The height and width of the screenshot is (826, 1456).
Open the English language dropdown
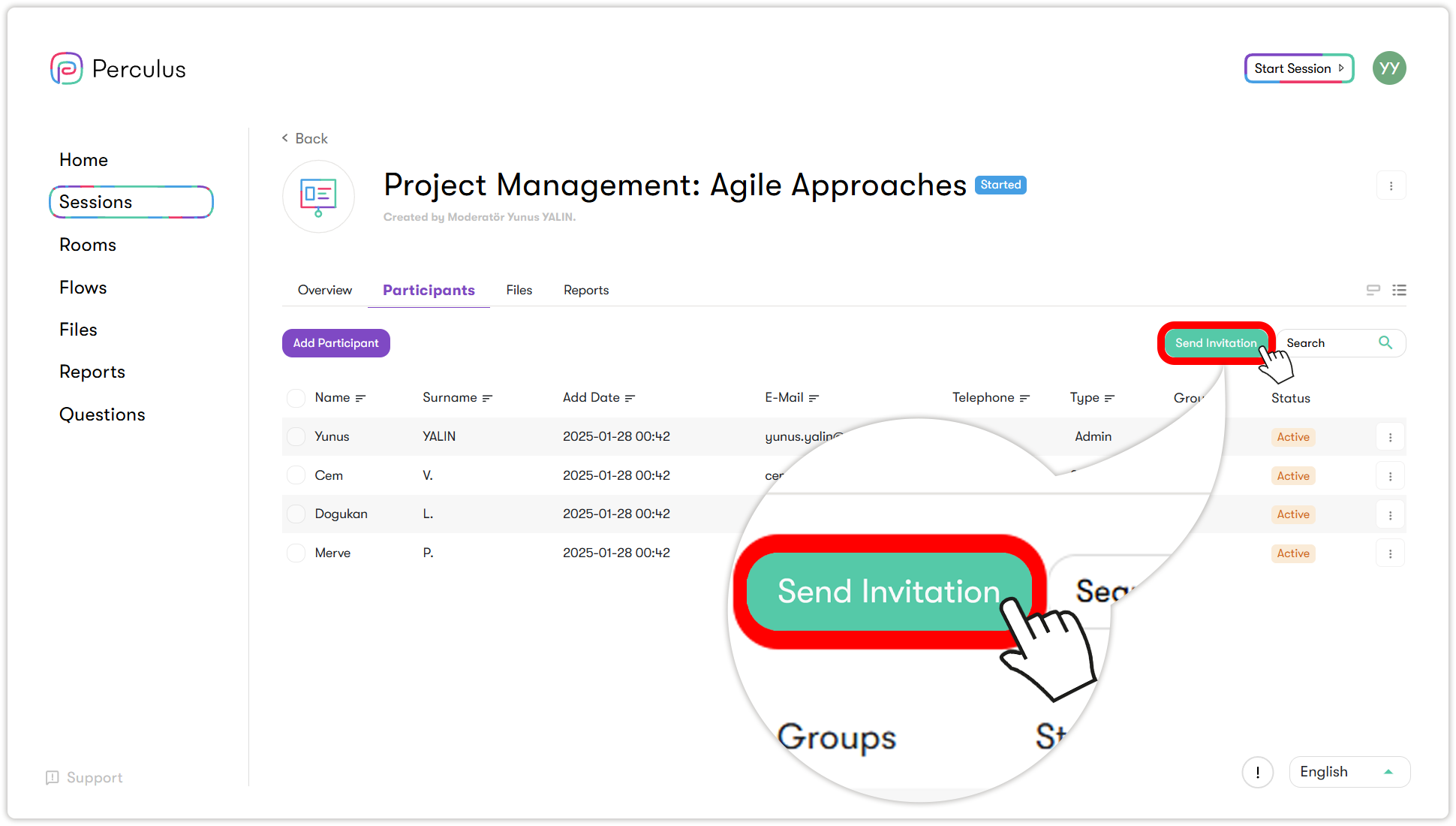pyautogui.click(x=1349, y=772)
